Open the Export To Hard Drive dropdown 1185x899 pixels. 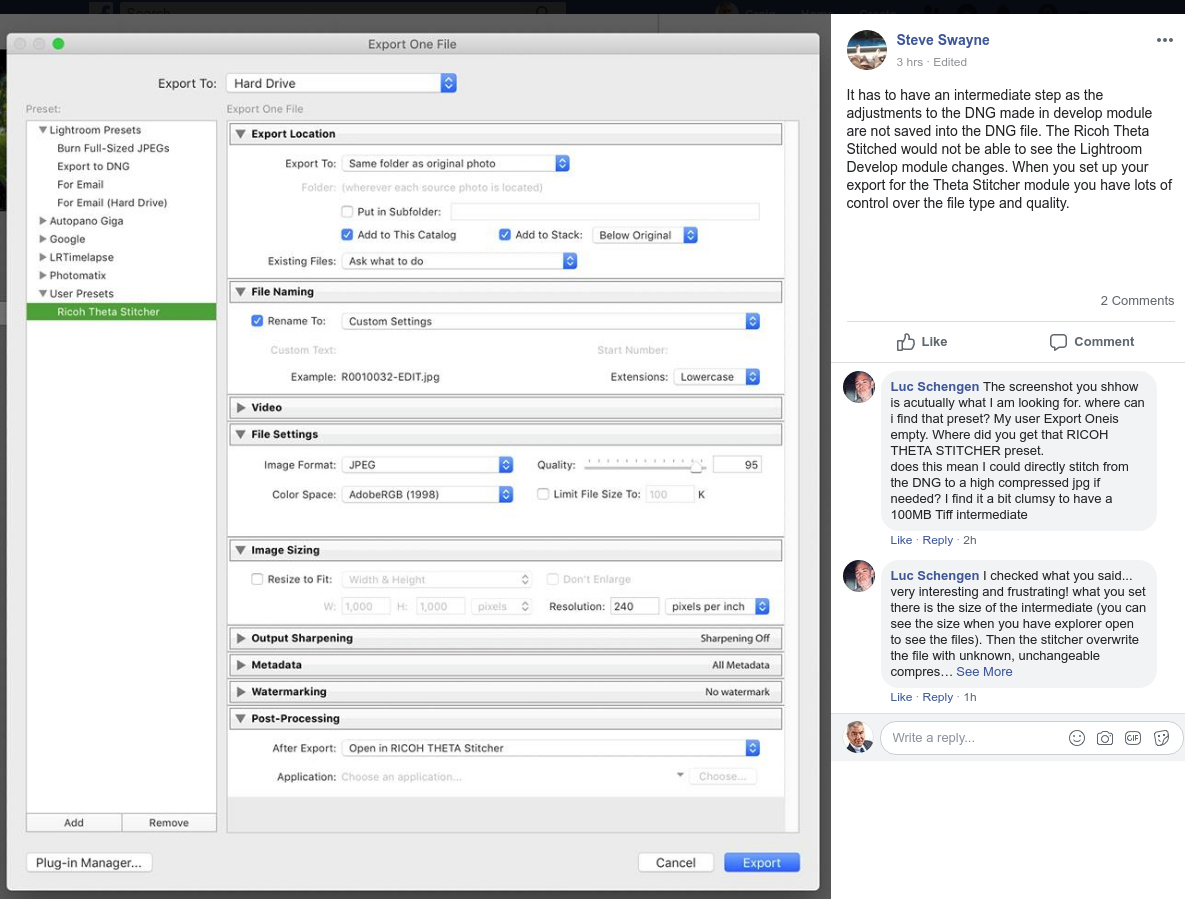(342, 83)
